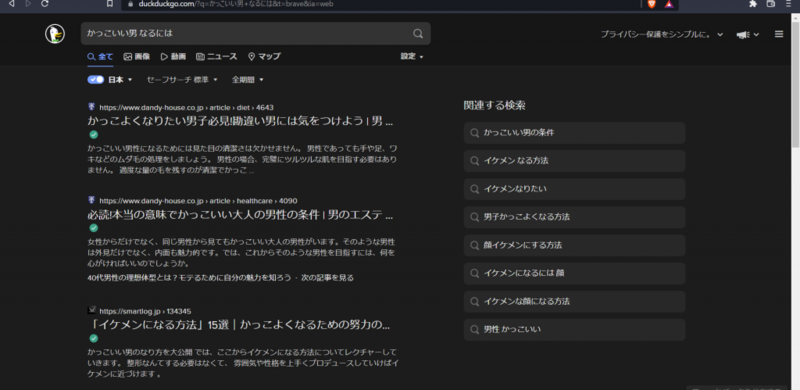Image resolution: width=800 pixels, height=390 pixels.
Task: Switch to the 動画 videos tab
Action: (x=173, y=57)
